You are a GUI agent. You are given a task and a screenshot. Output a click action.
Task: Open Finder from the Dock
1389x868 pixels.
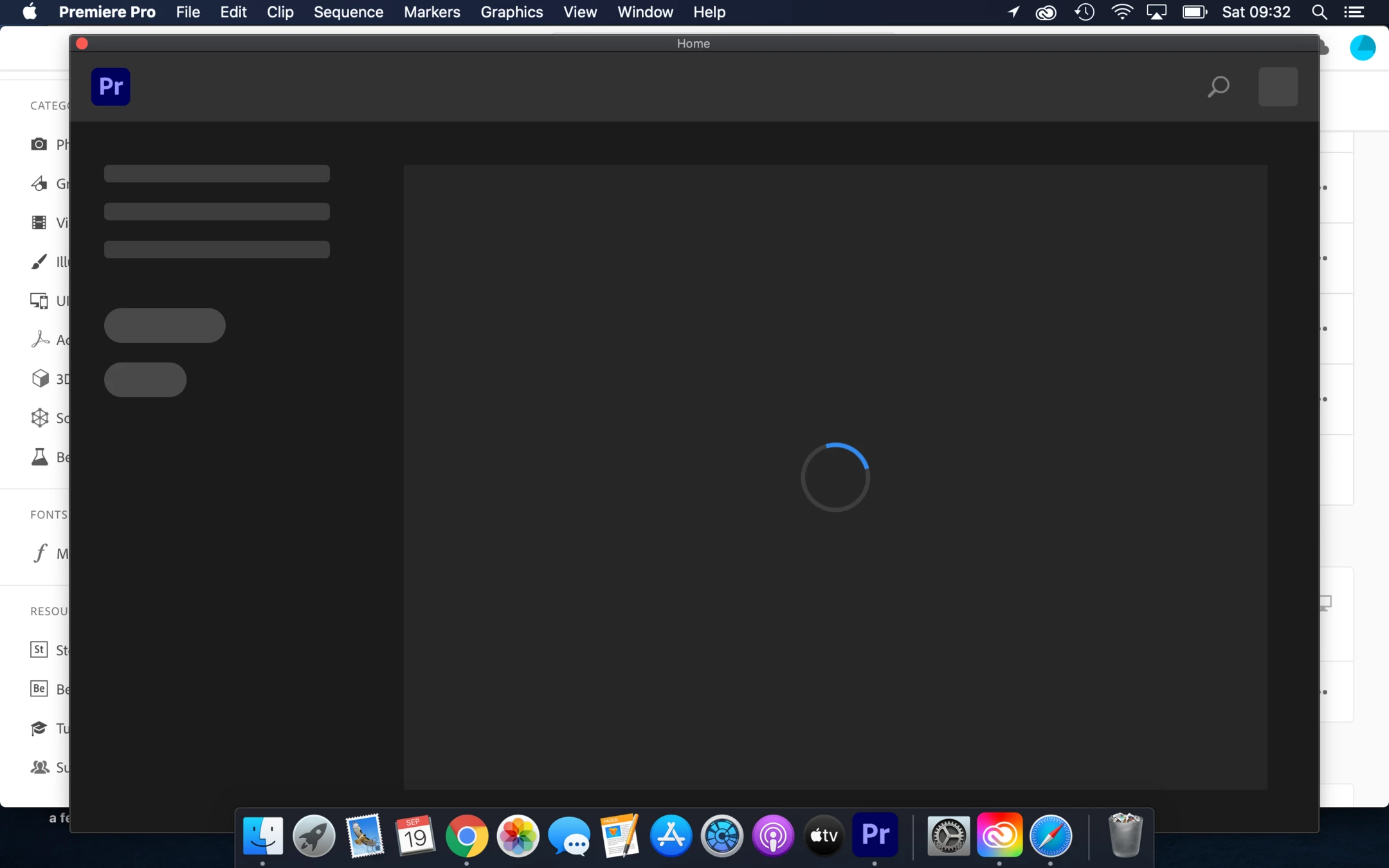[263, 836]
